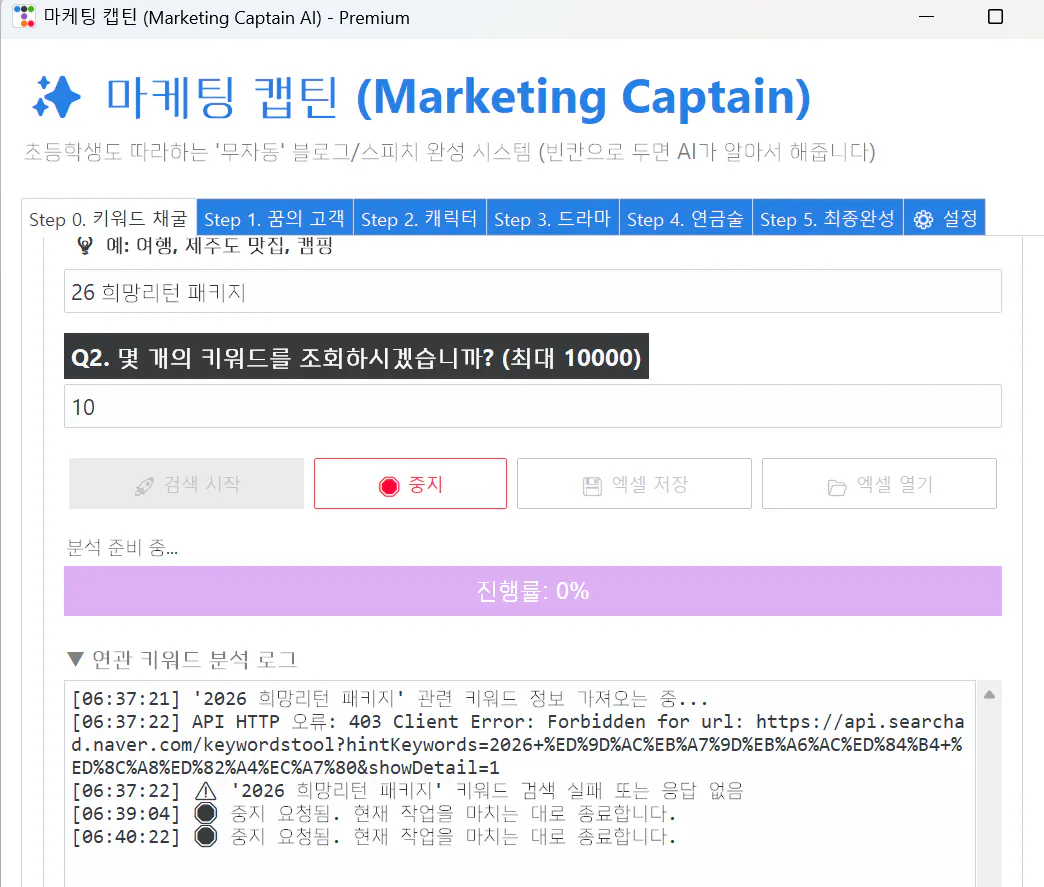Click inside the keyword field showing 26 희망리턴 패키지
1044x887 pixels.
[533, 290]
